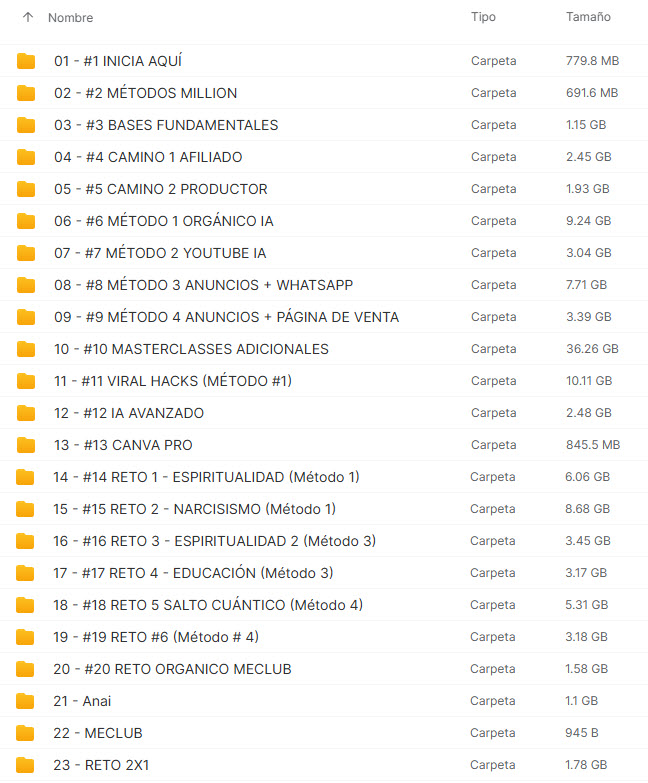Click folder icon for 08 - #8 MÉTODO 3 ANUNCIOS + WHATSAPP

26,285
